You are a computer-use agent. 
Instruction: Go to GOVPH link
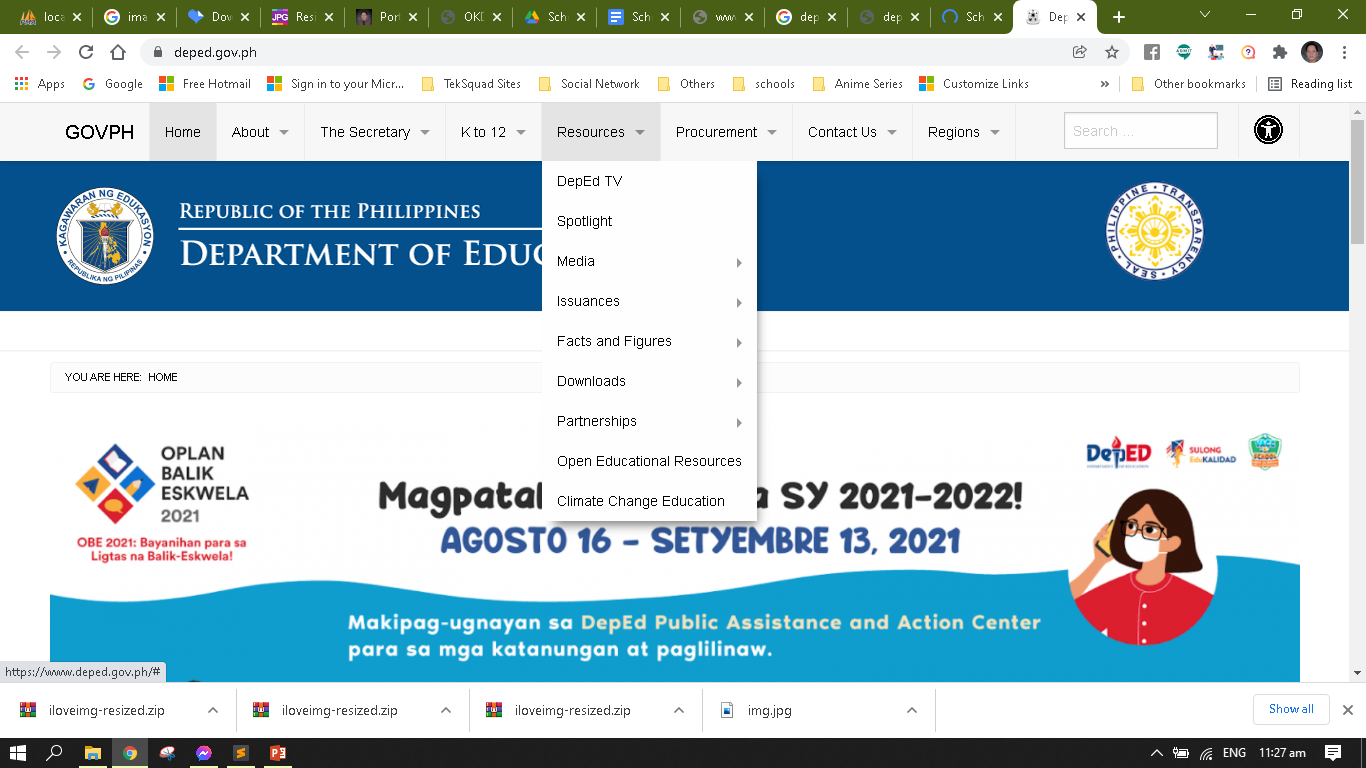click(x=99, y=132)
